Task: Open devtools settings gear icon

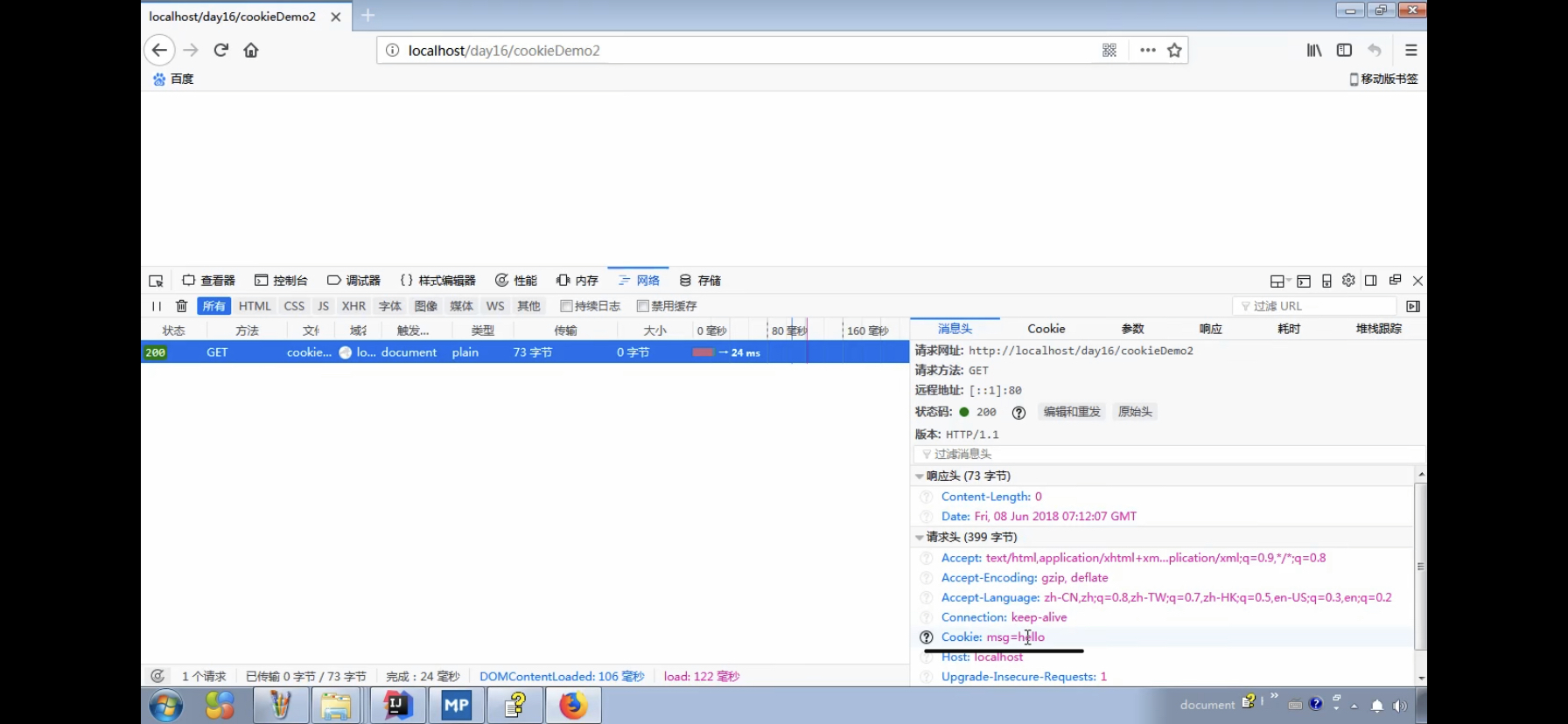Action: pos(1348,281)
